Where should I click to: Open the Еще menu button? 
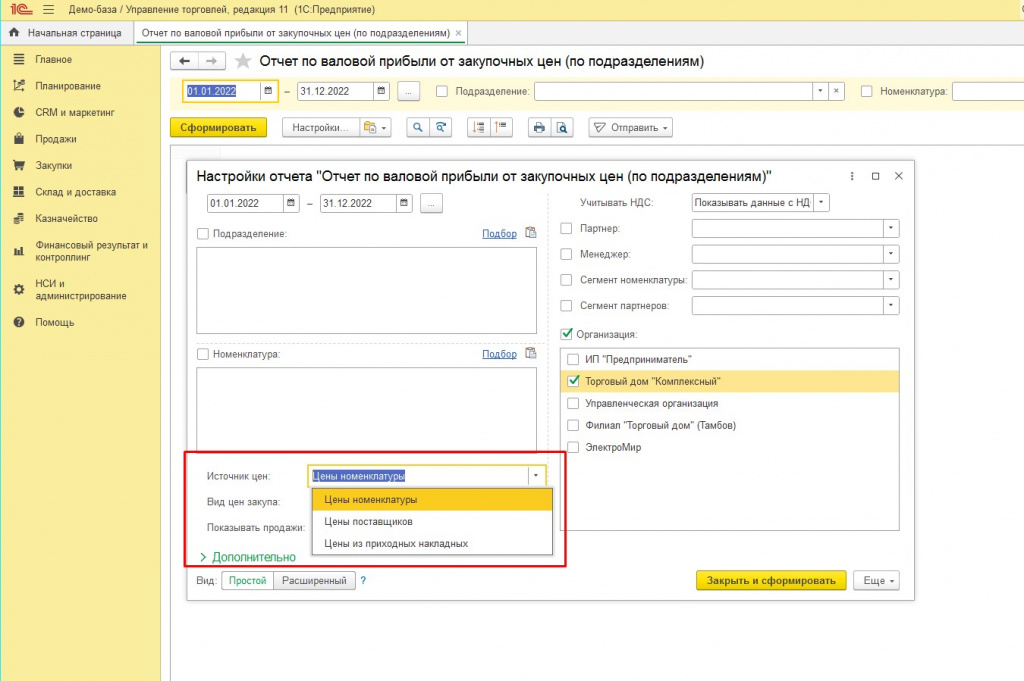876,580
